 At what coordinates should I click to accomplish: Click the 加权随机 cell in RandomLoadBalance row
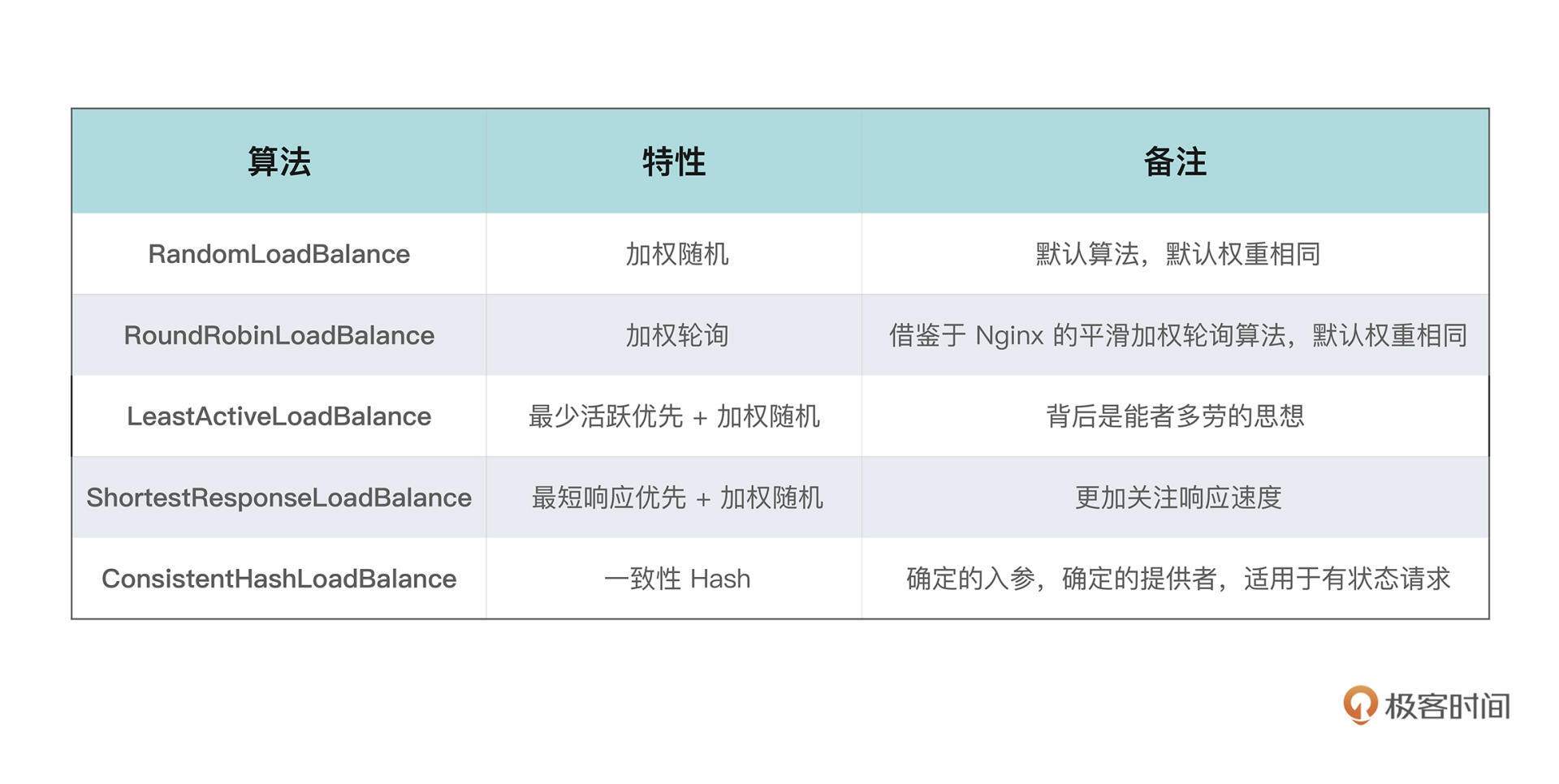[676, 254]
